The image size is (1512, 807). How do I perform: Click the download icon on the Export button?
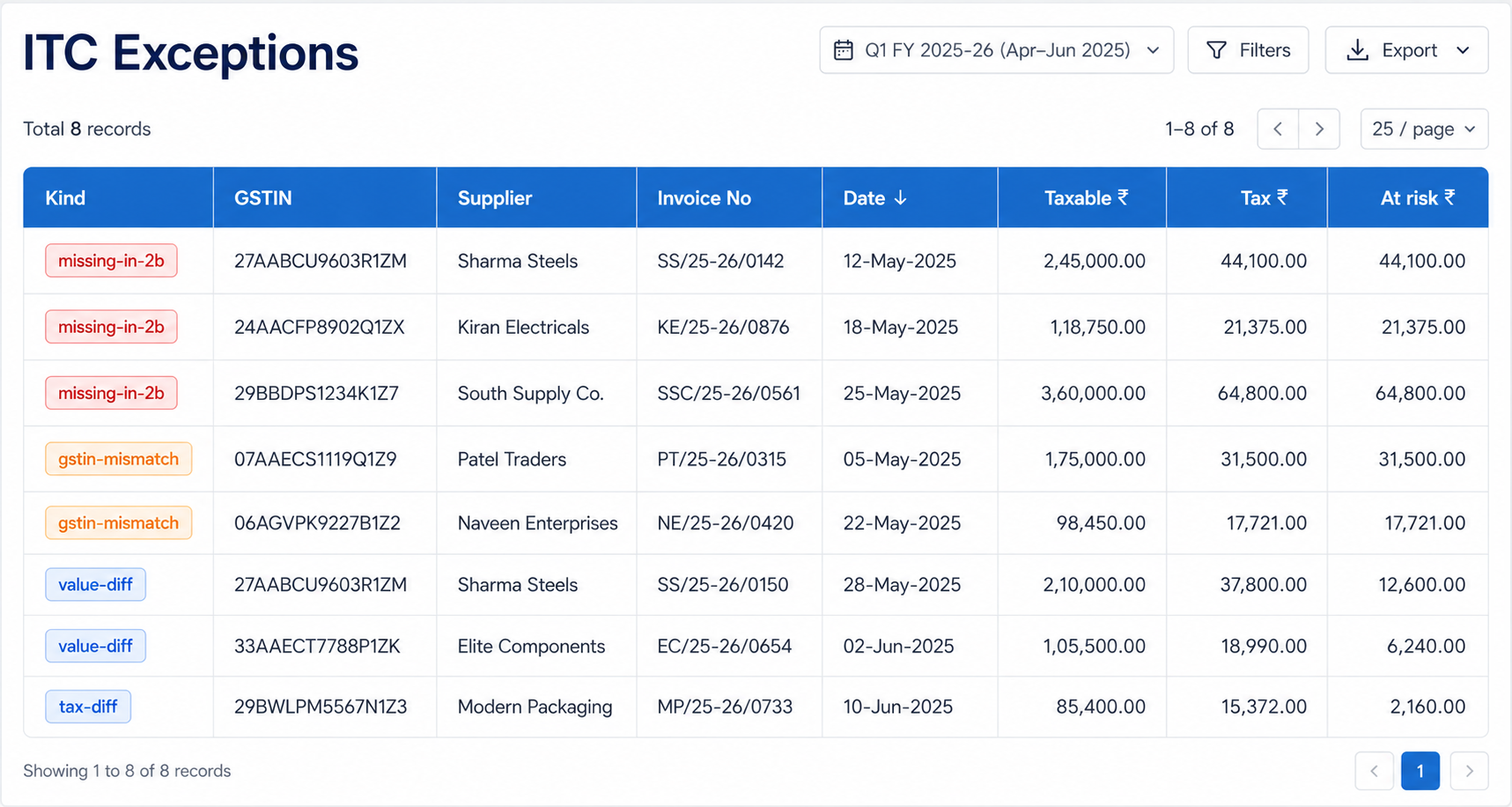click(x=1358, y=50)
